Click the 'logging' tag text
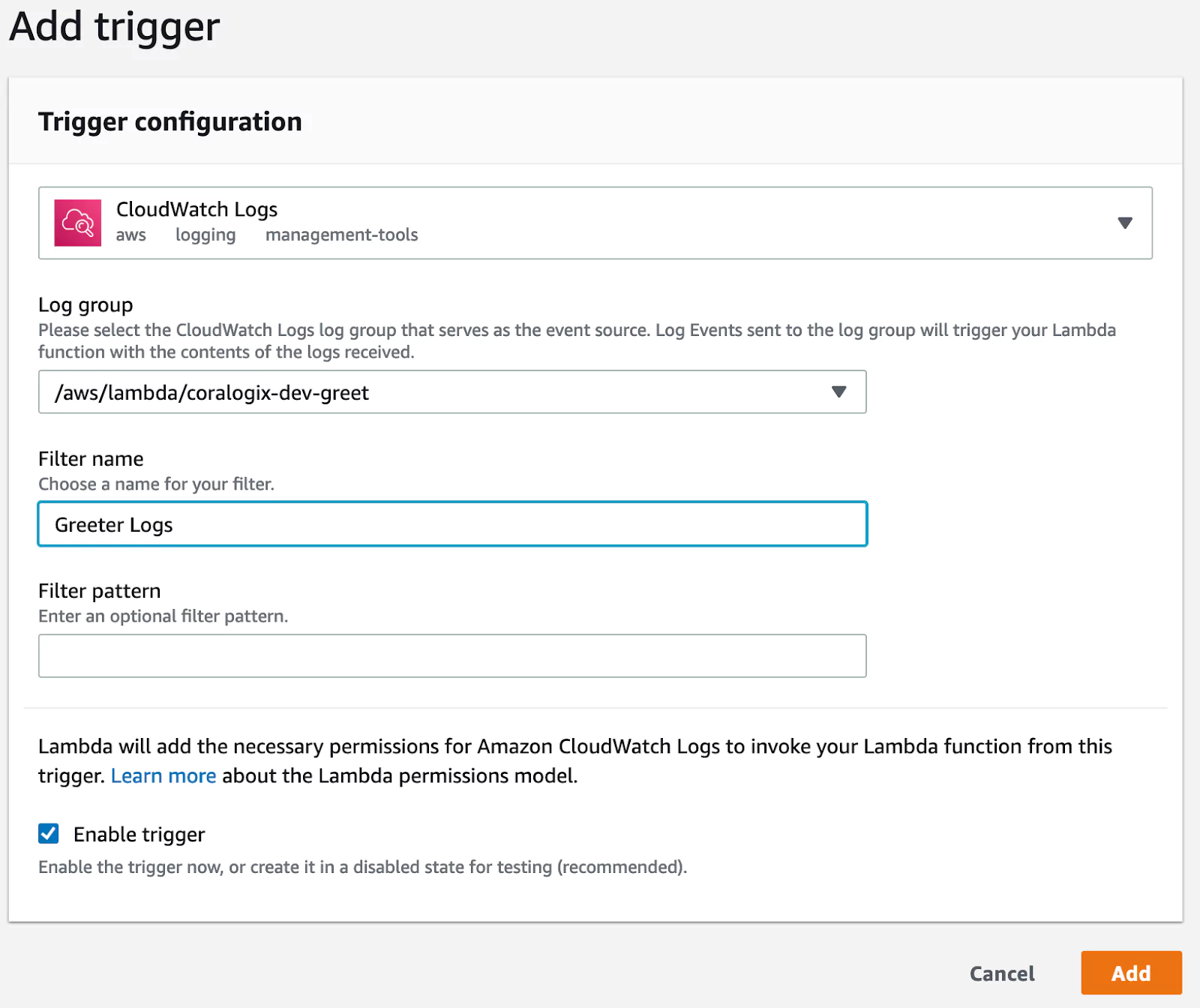The height and width of the screenshot is (1008, 1200). click(205, 235)
